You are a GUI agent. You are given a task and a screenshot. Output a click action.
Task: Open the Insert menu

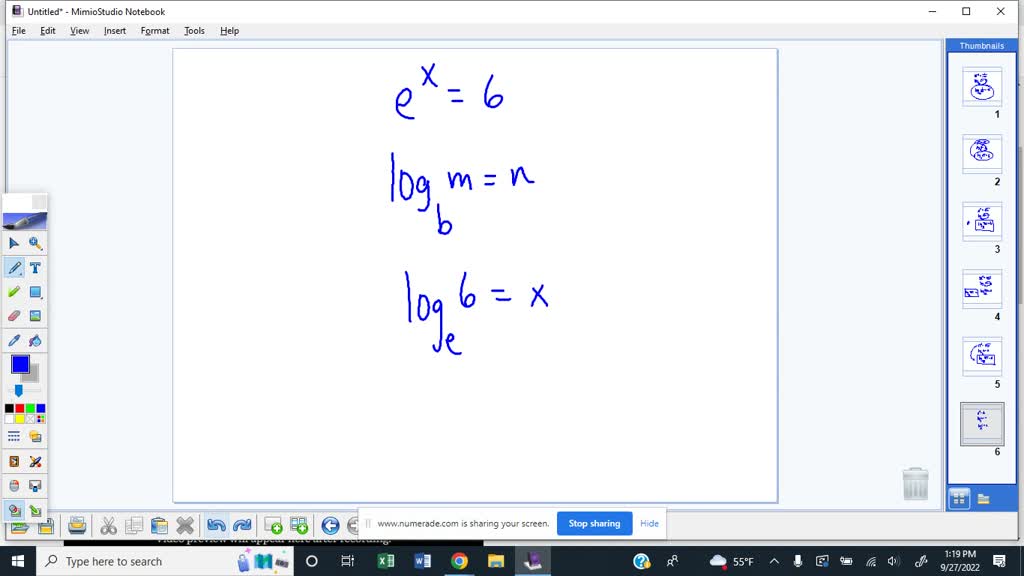pyautogui.click(x=114, y=30)
